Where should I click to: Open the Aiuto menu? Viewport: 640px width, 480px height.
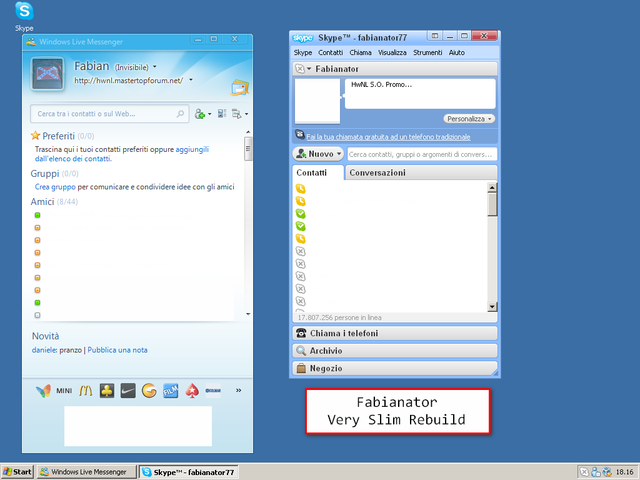[457, 53]
